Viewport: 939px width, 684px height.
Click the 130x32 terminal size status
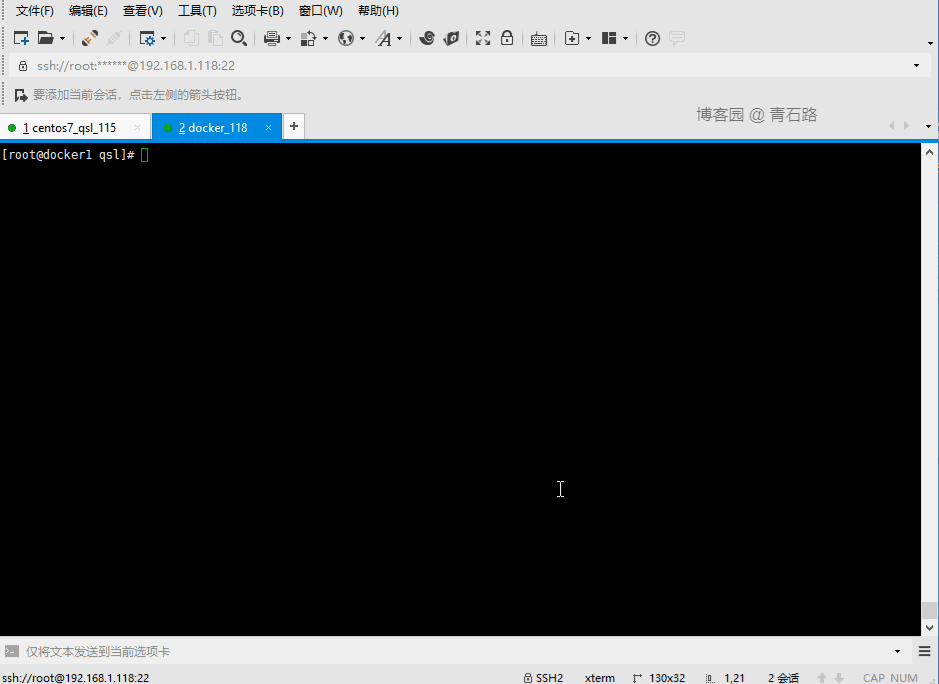(x=659, y=678)
